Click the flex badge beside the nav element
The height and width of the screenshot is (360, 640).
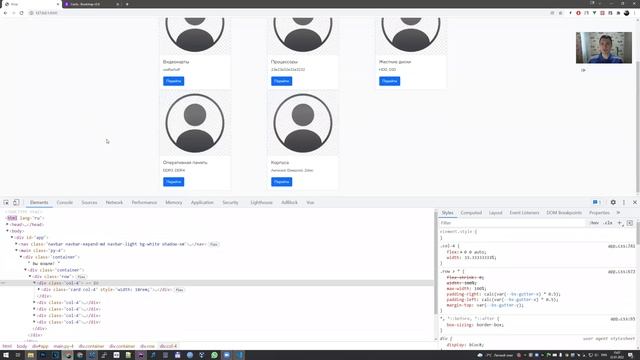click(x=214, y=244)
